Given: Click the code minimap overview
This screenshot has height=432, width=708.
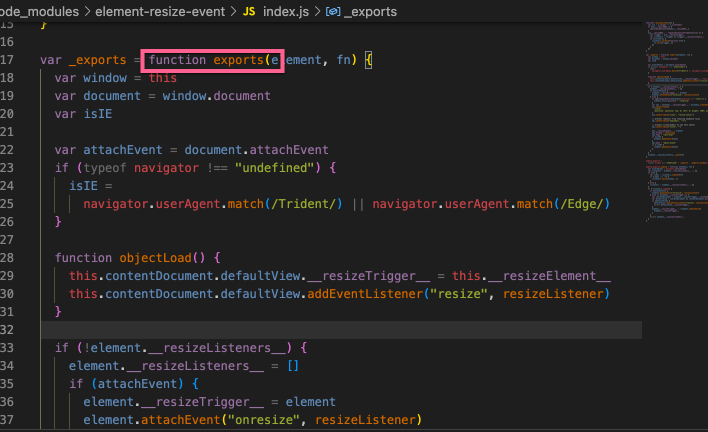Looking at the screenshot, I should pos(676,120).
